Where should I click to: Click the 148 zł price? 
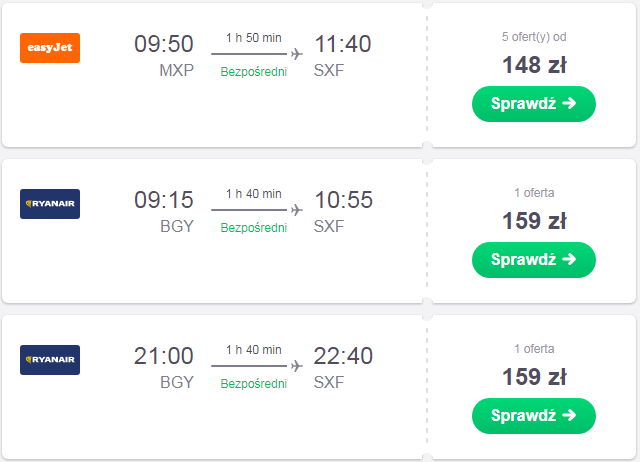click(x=534, y=65)
